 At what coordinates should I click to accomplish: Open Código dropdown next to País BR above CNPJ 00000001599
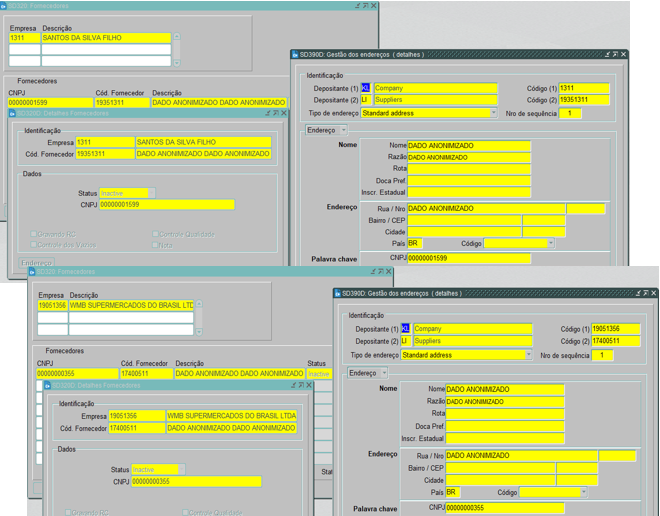pyautogui.click(x=551, y=243)
